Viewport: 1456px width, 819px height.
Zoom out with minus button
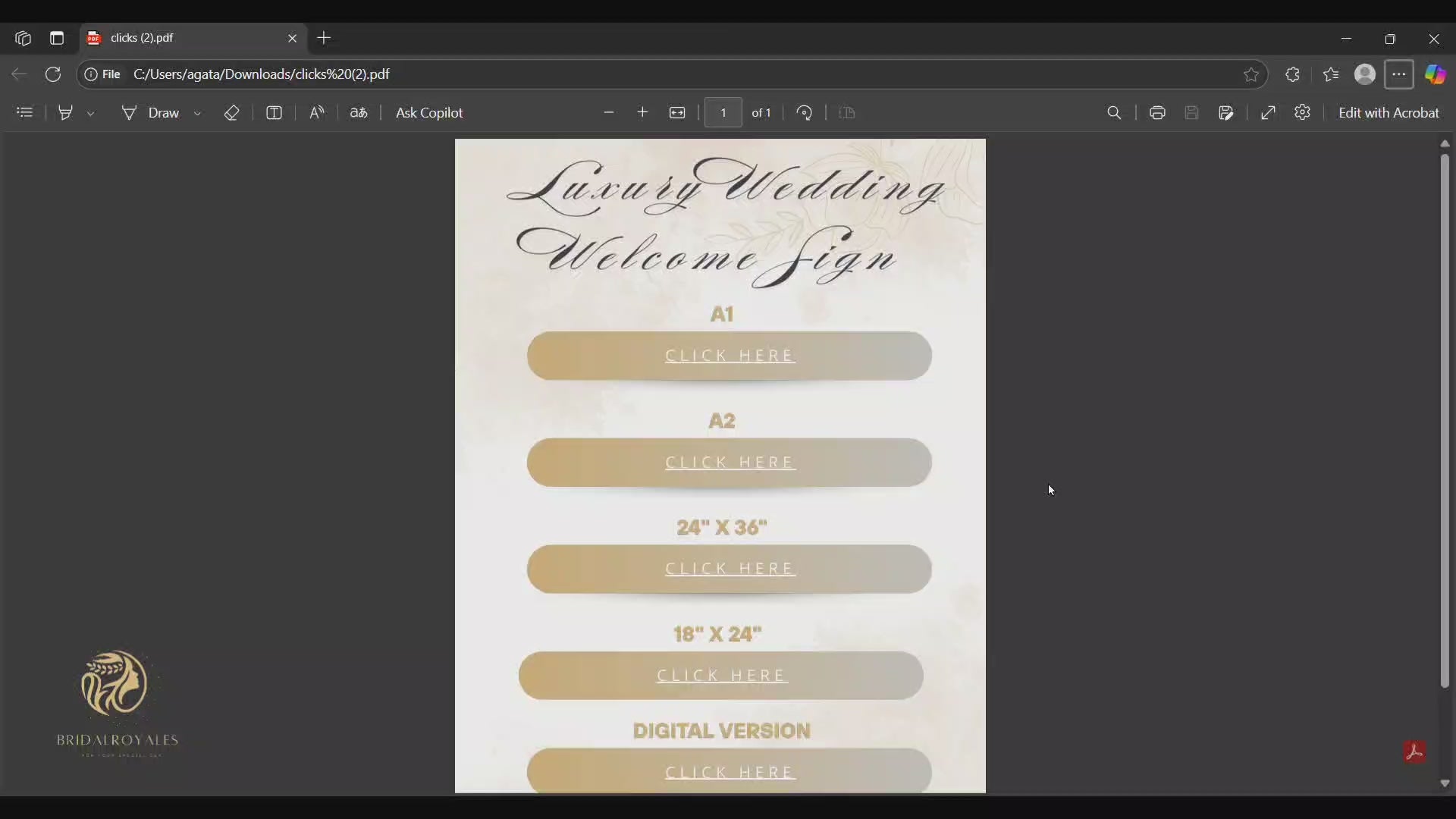click(609, 113)
